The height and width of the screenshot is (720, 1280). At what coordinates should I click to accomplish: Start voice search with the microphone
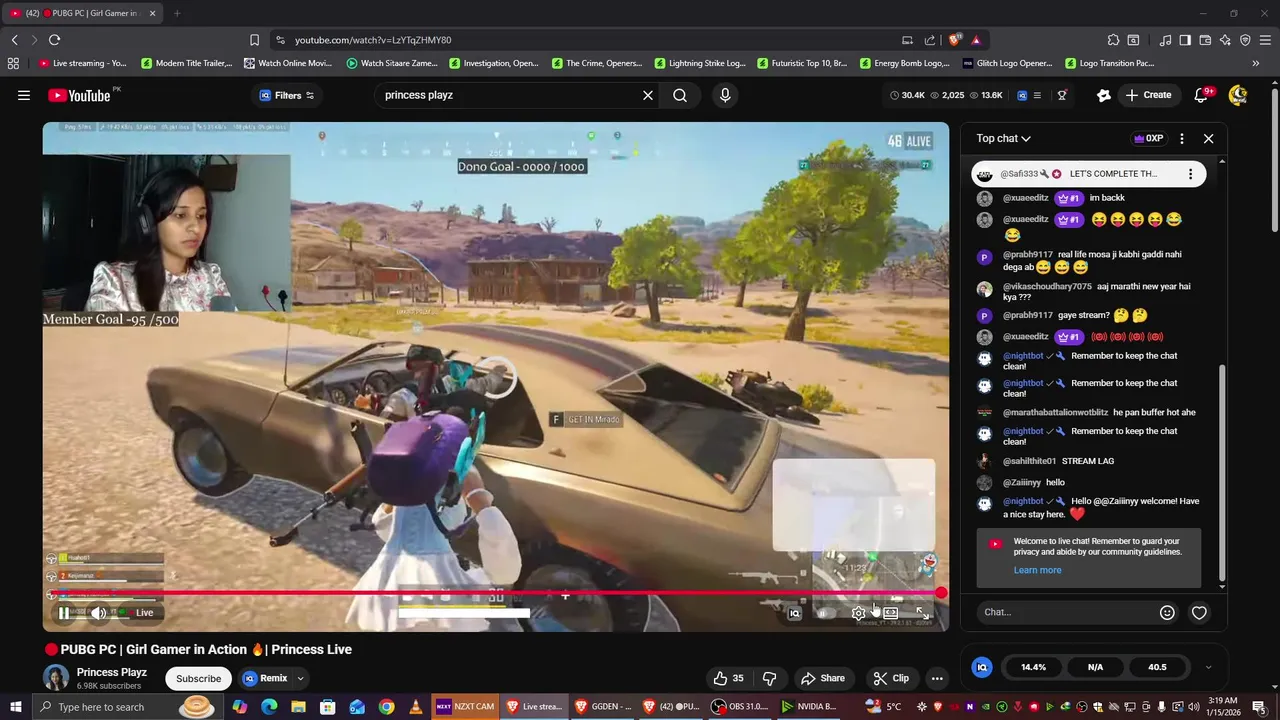[x=725, y=96]
